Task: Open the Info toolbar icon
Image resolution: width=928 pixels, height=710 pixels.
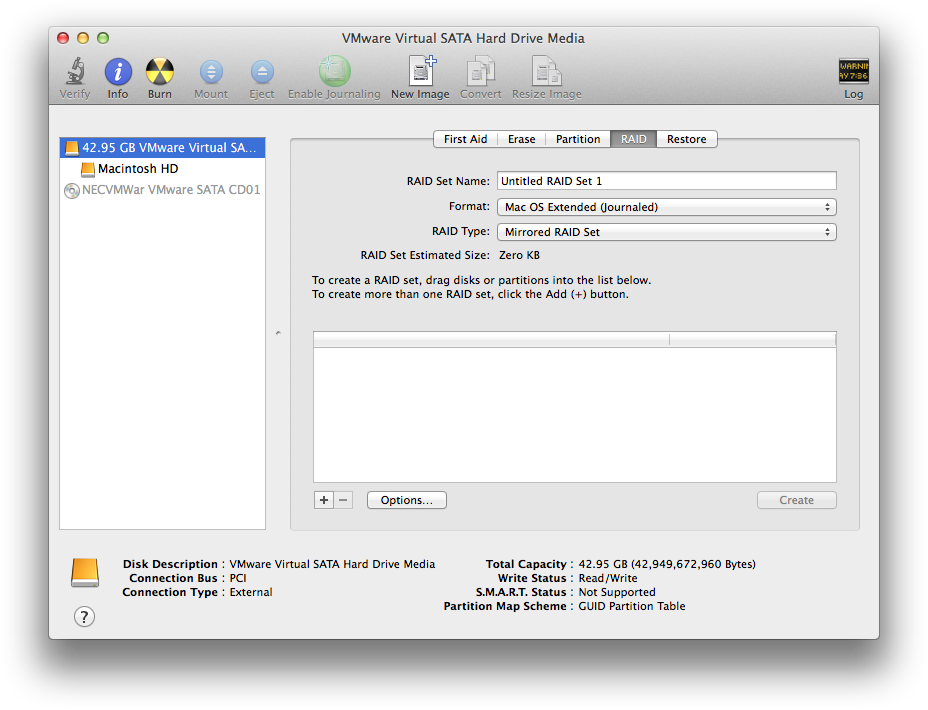Action: pyautogui.click(x=118, y=72)
